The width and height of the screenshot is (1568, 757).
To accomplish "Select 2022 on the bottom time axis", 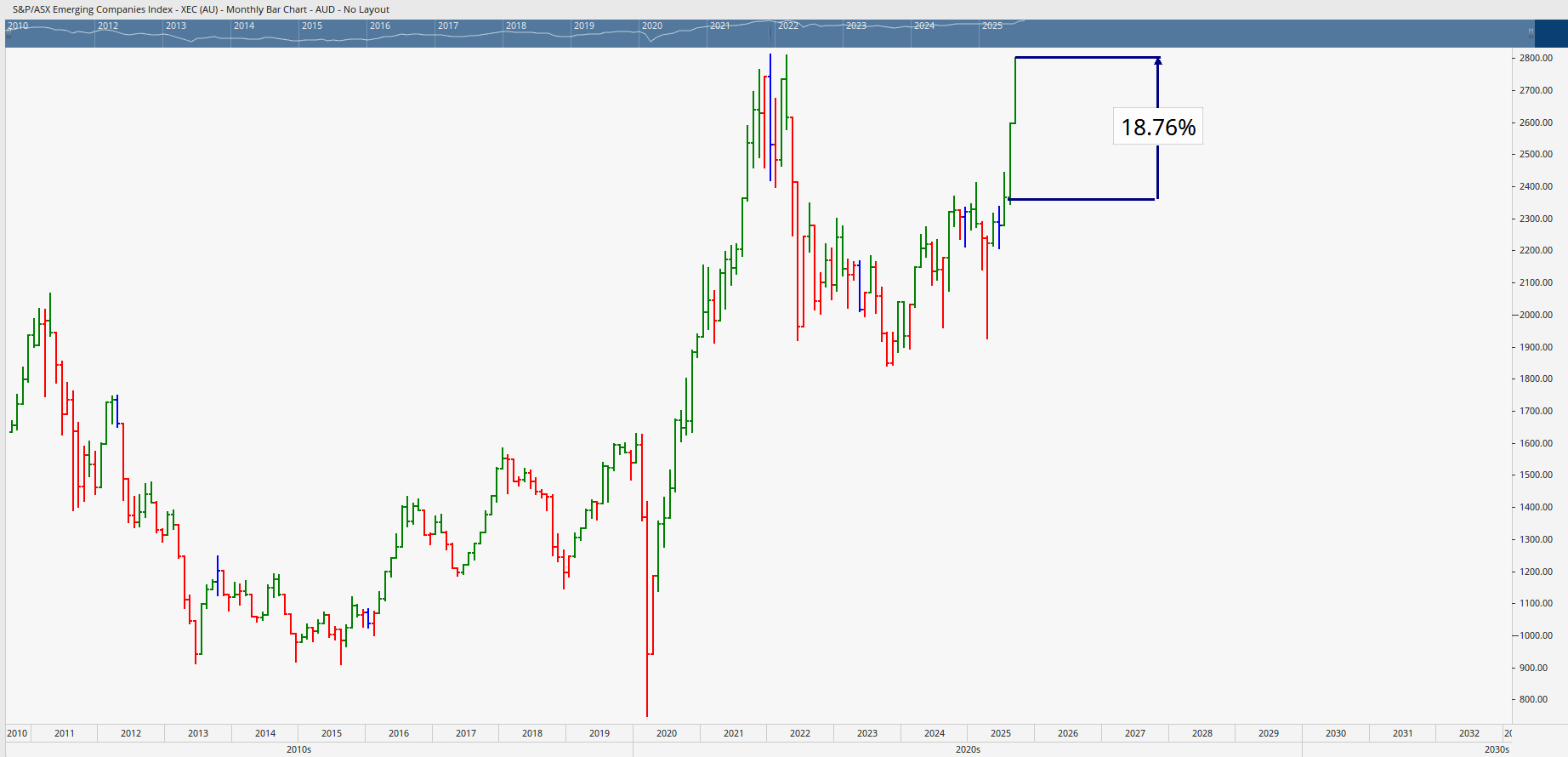I will [x=800, y=733].
